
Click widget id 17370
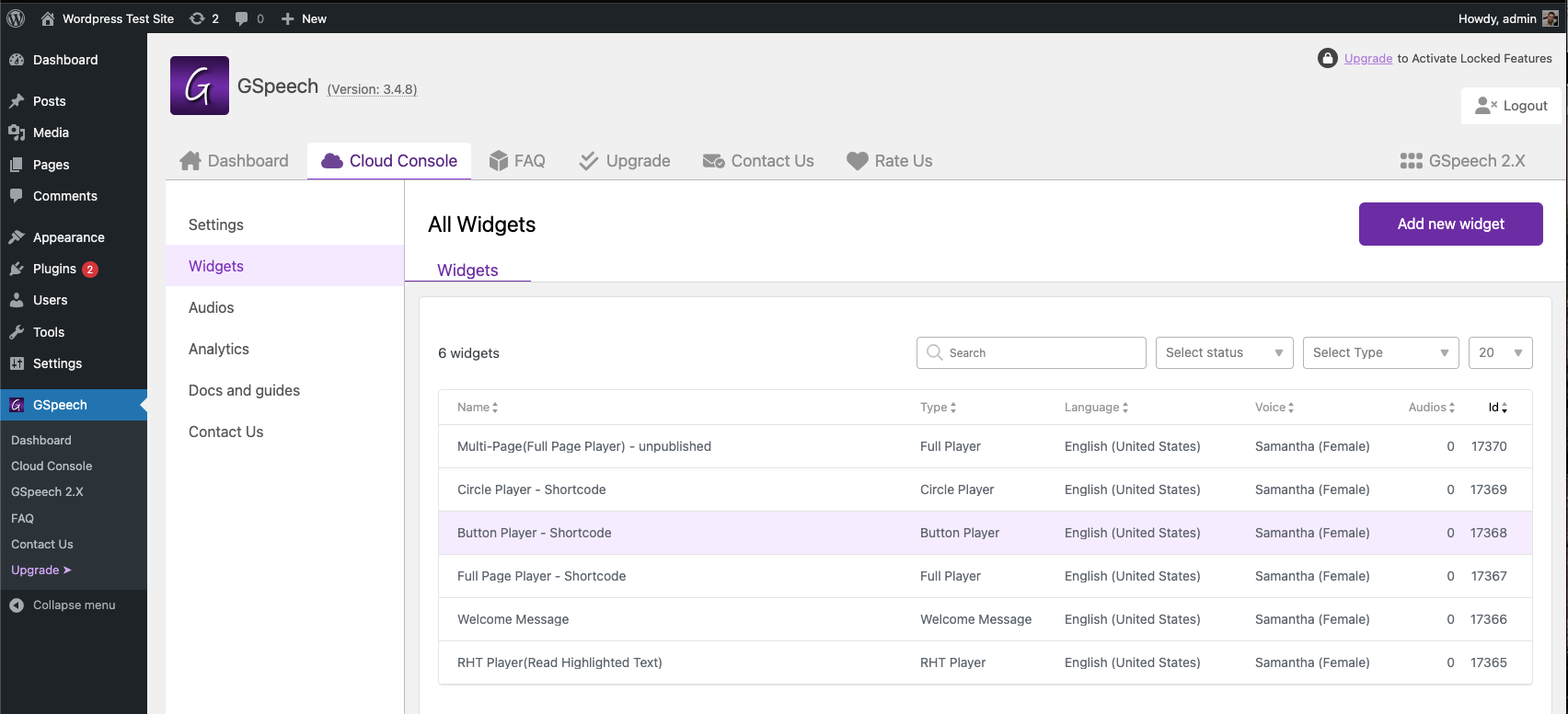pos(1489,446)
